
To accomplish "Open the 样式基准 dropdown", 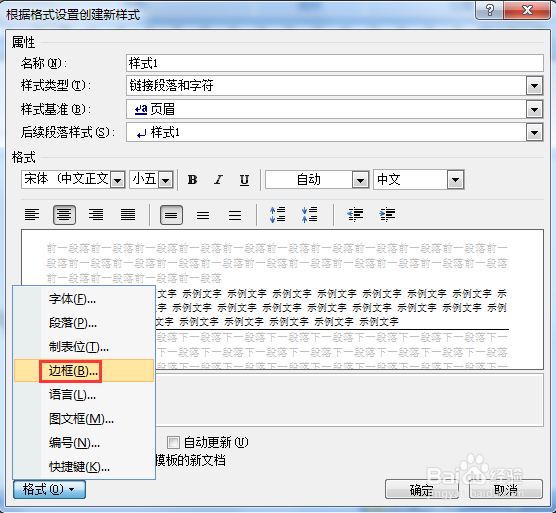I will pyautogui.click(x=535, y=110).
